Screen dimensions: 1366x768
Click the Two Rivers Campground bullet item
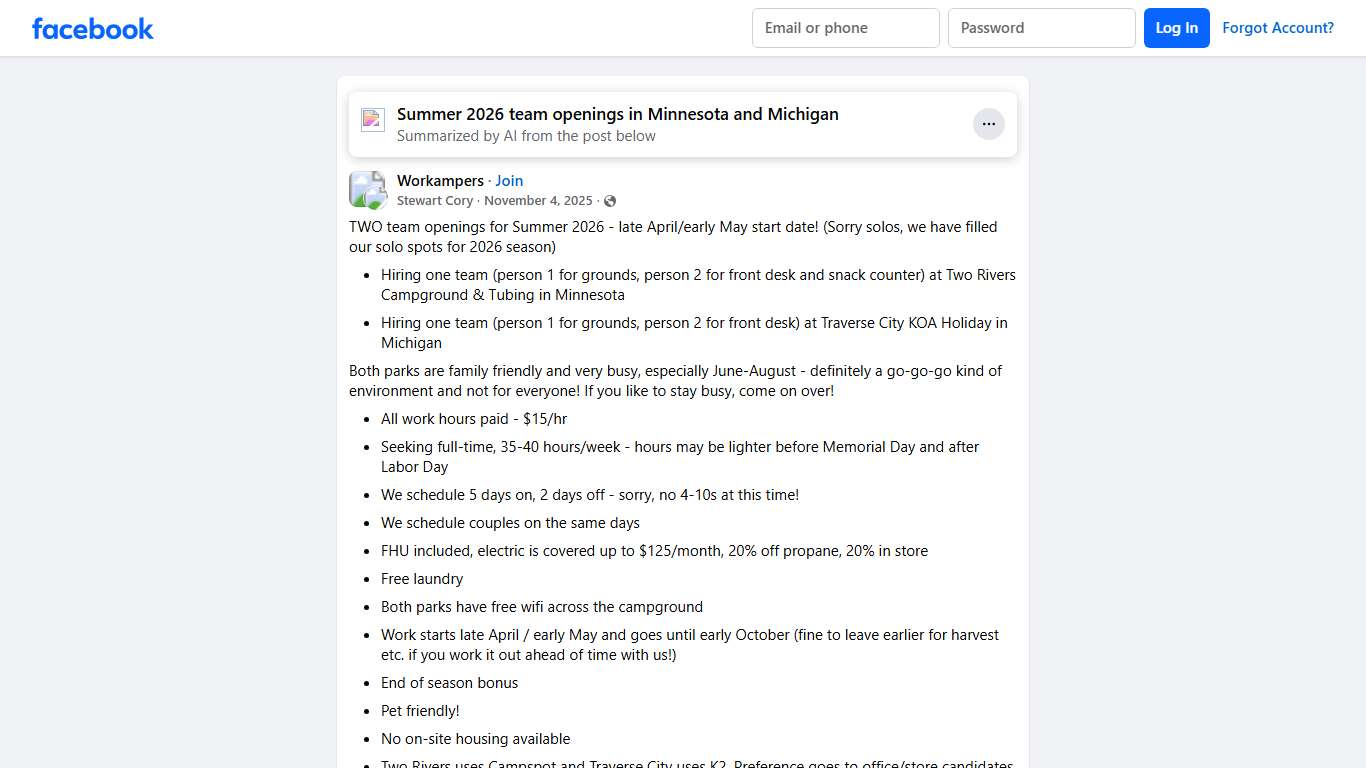[697, 285]
